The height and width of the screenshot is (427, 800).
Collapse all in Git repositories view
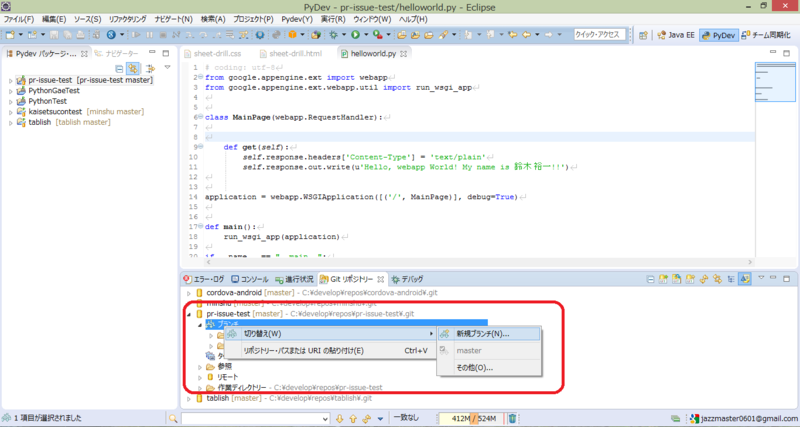pos(650,279)
